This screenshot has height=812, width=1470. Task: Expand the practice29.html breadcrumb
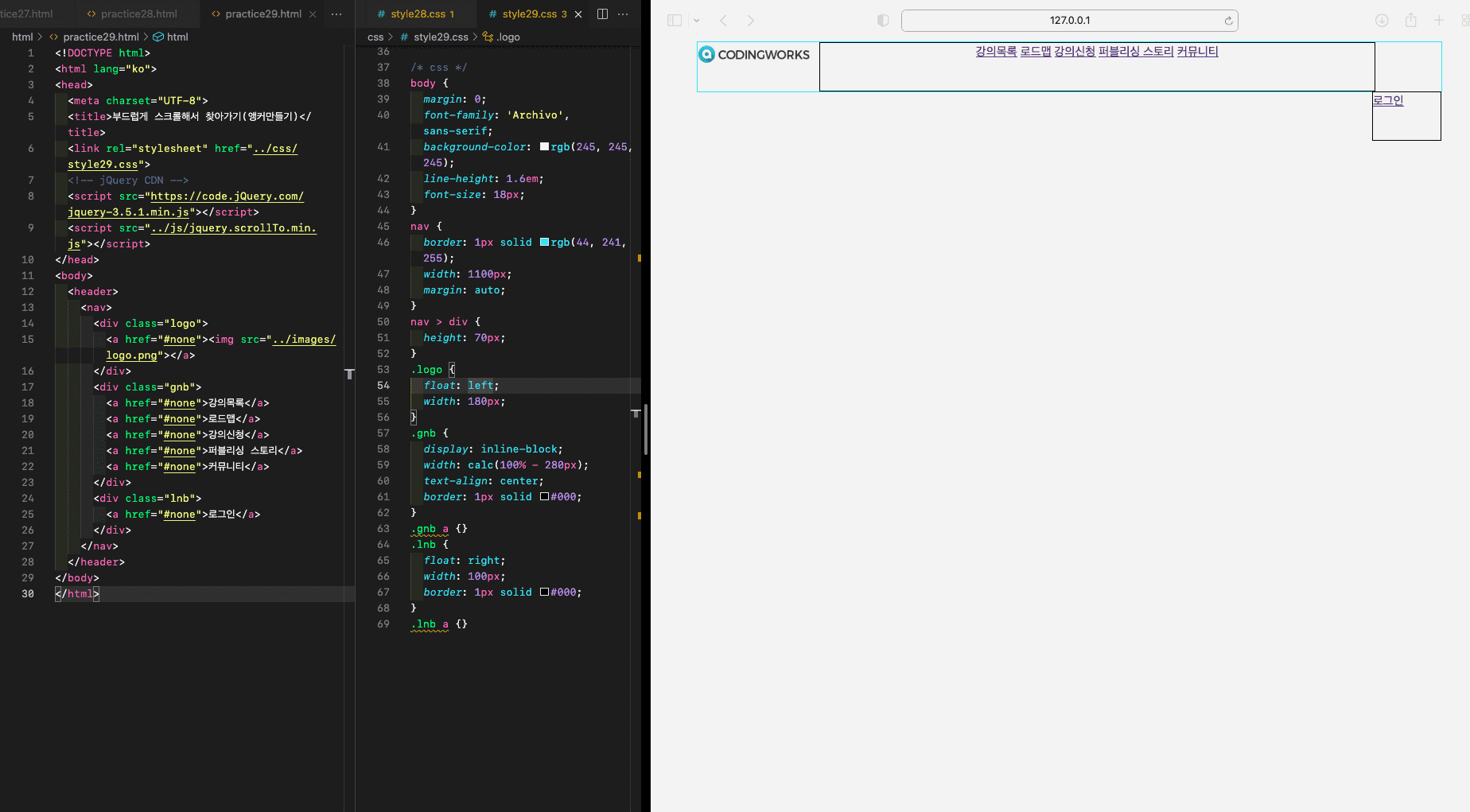tap(101, 37)
